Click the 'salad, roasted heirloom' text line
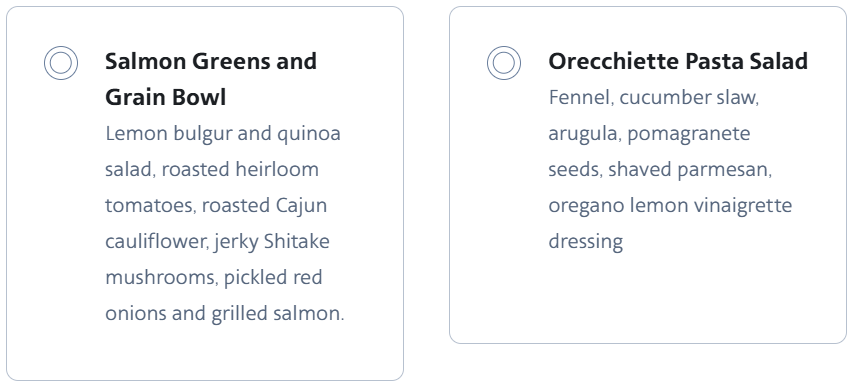863x391 pixels. (x=212, y=170)
